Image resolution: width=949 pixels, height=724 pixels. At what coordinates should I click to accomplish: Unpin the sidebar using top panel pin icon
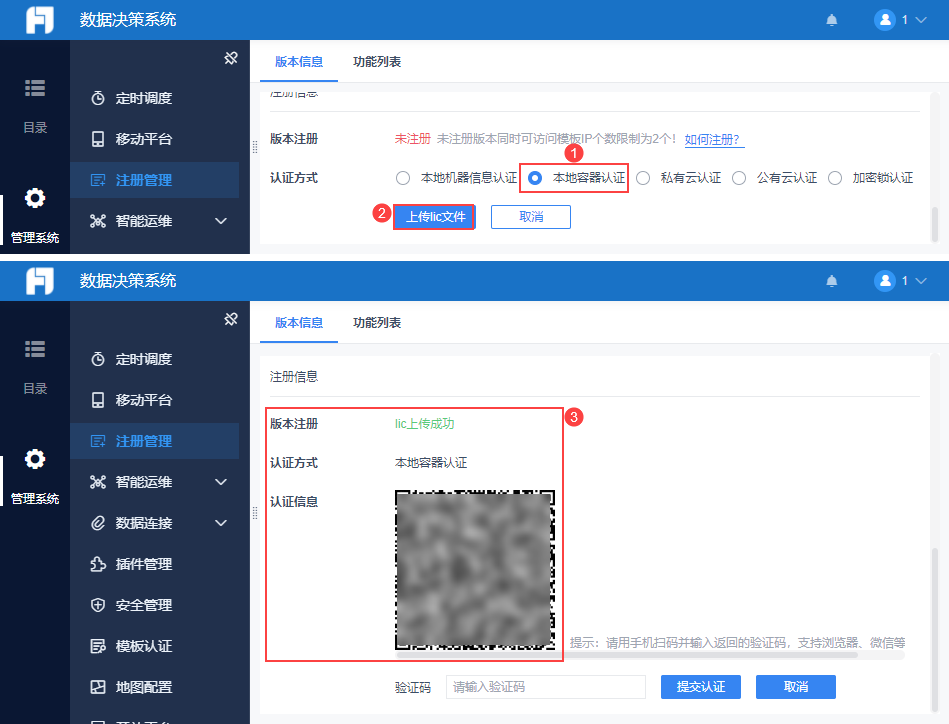point(231,58)
